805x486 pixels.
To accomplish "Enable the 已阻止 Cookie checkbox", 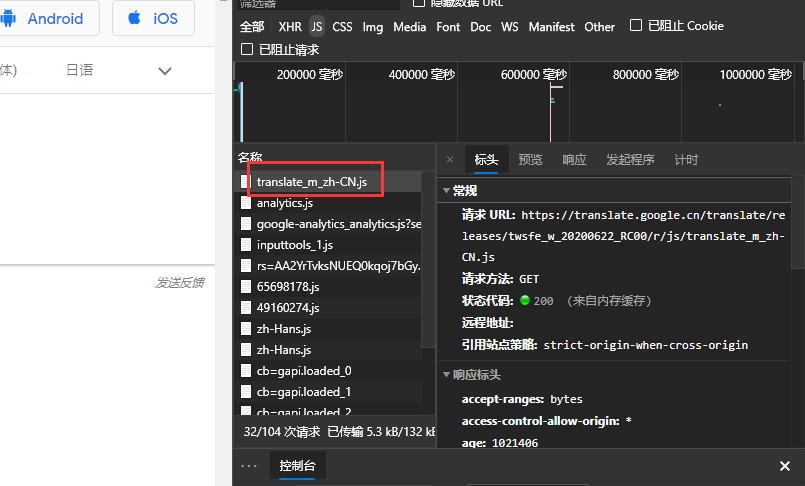I will point(636,26).
